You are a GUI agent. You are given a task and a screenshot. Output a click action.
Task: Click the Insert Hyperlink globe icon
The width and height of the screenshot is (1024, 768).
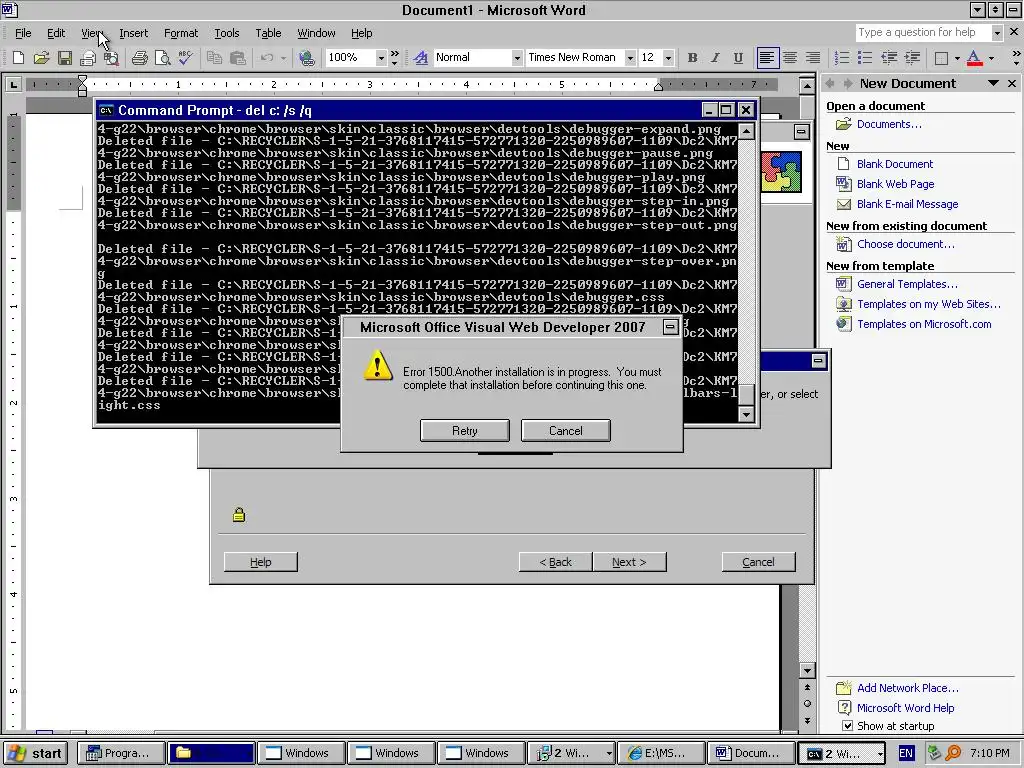coord(306,57)
